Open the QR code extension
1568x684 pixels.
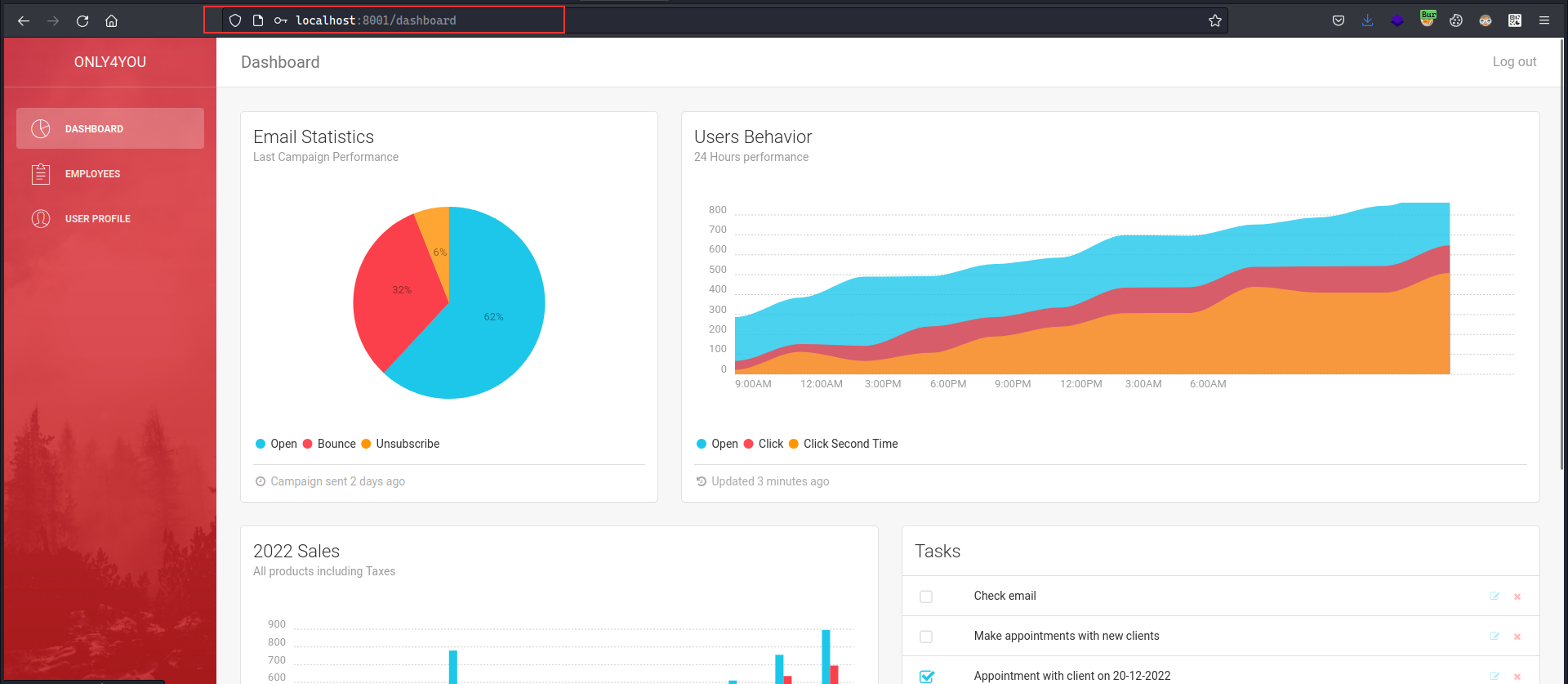[x=1515, y=20]
